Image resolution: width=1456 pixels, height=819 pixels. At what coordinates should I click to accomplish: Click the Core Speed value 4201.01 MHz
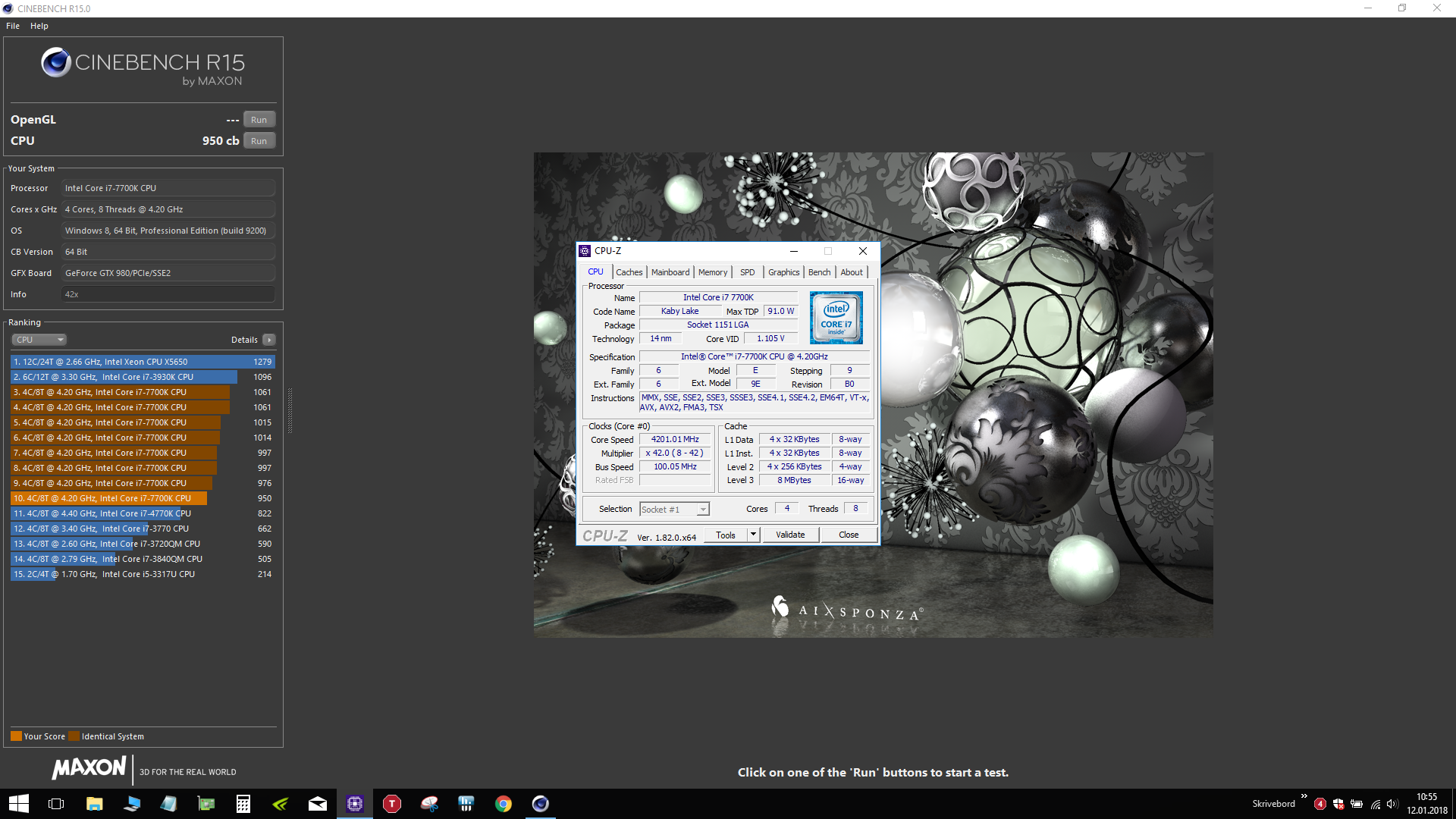tap(675, 439)
